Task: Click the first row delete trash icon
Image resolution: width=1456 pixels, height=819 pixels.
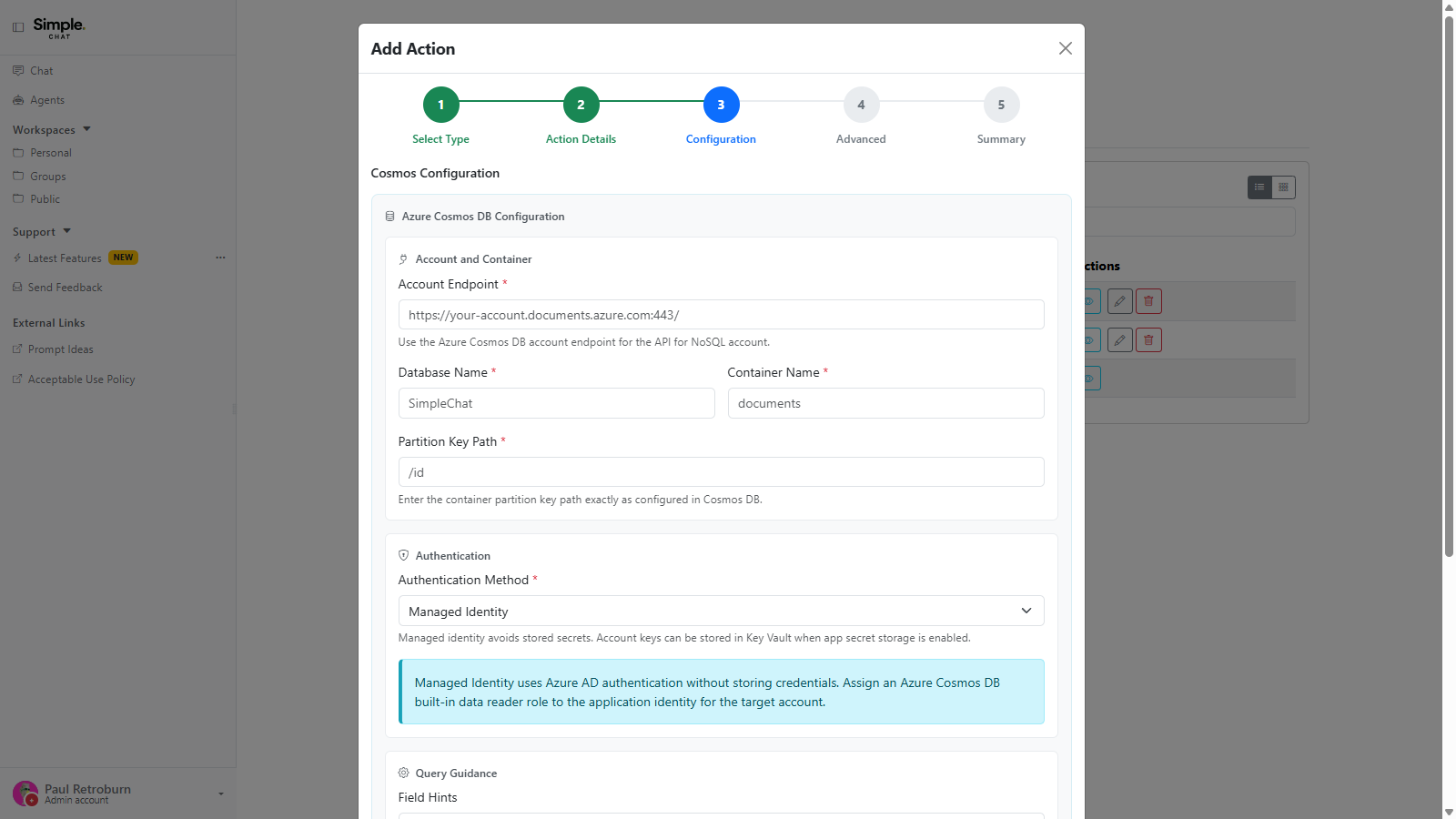Action: pos(1148,301)
